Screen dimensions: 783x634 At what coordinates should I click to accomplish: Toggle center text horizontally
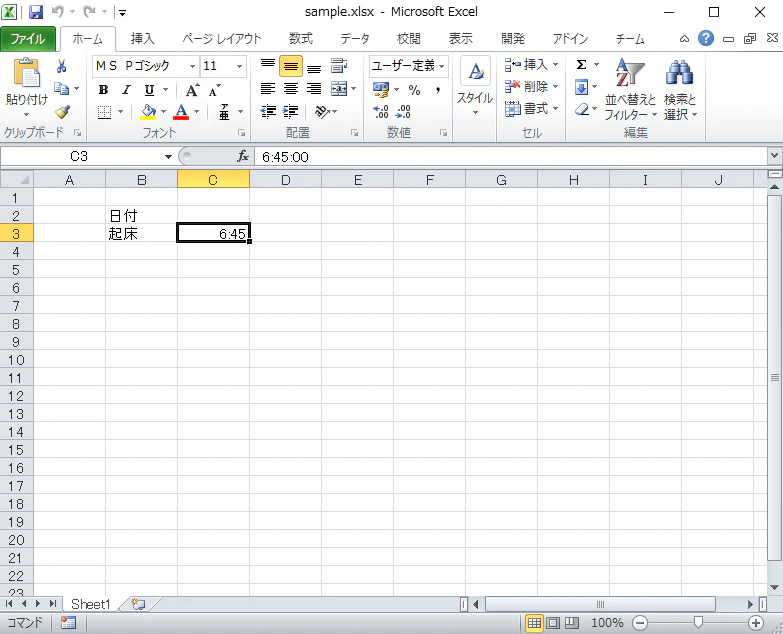[291, 89]
